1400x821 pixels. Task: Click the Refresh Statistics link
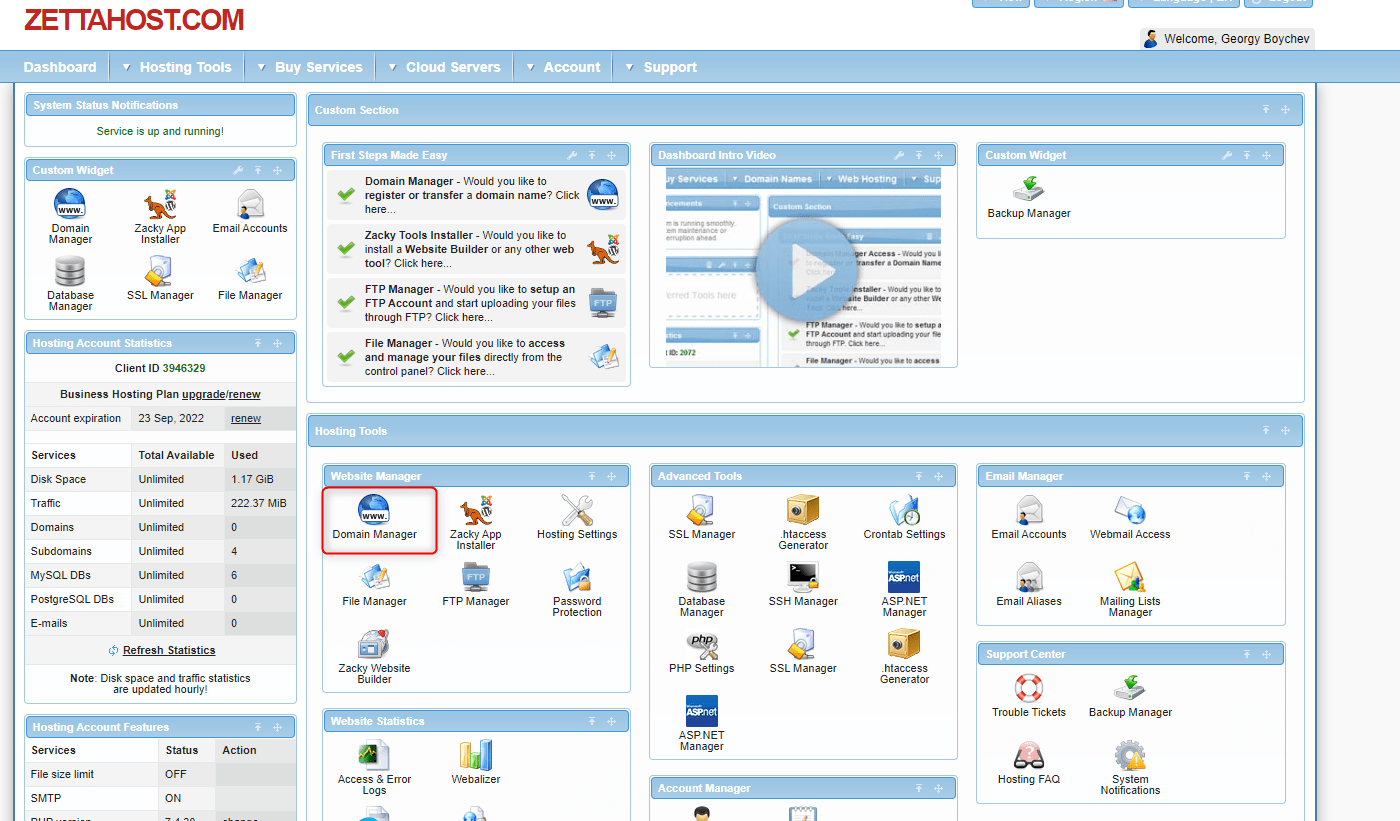pos(169,650)
